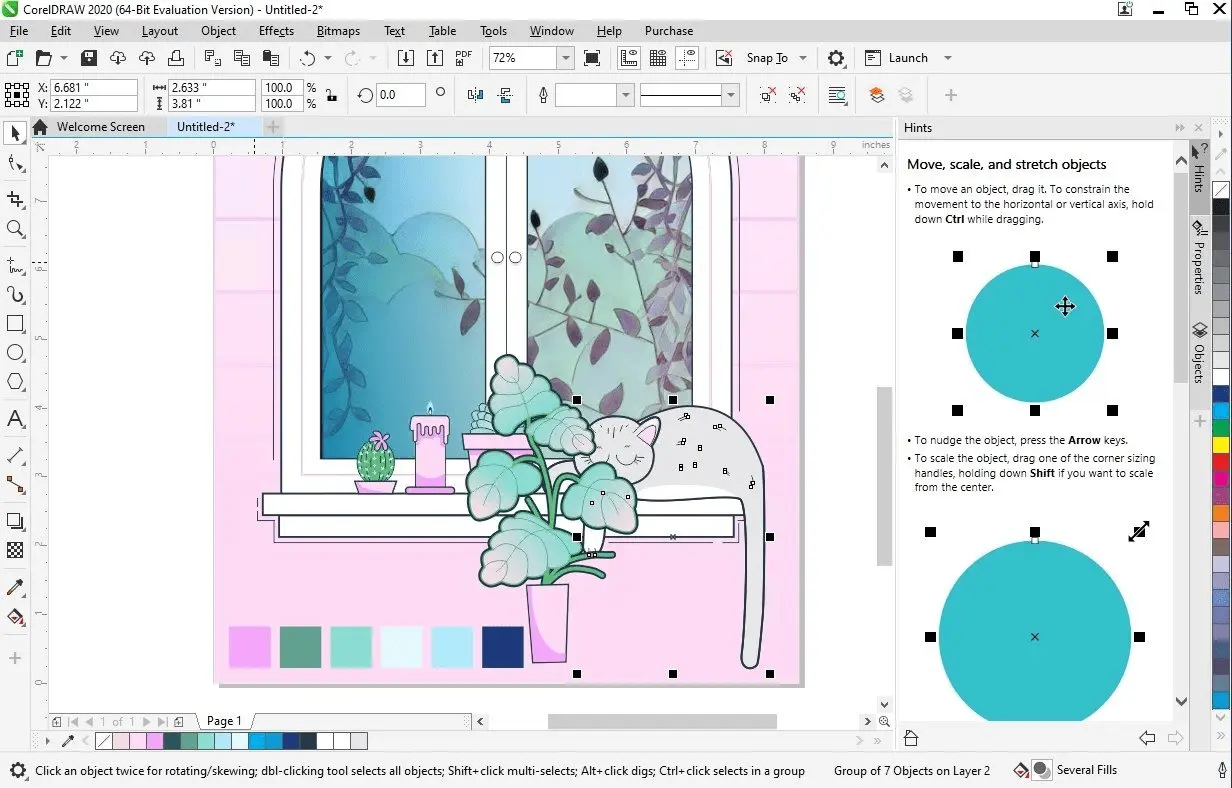The width and height of the screenshot is (1232, 788).
Task: Choose the Crop tool
Action: point(15,199)
